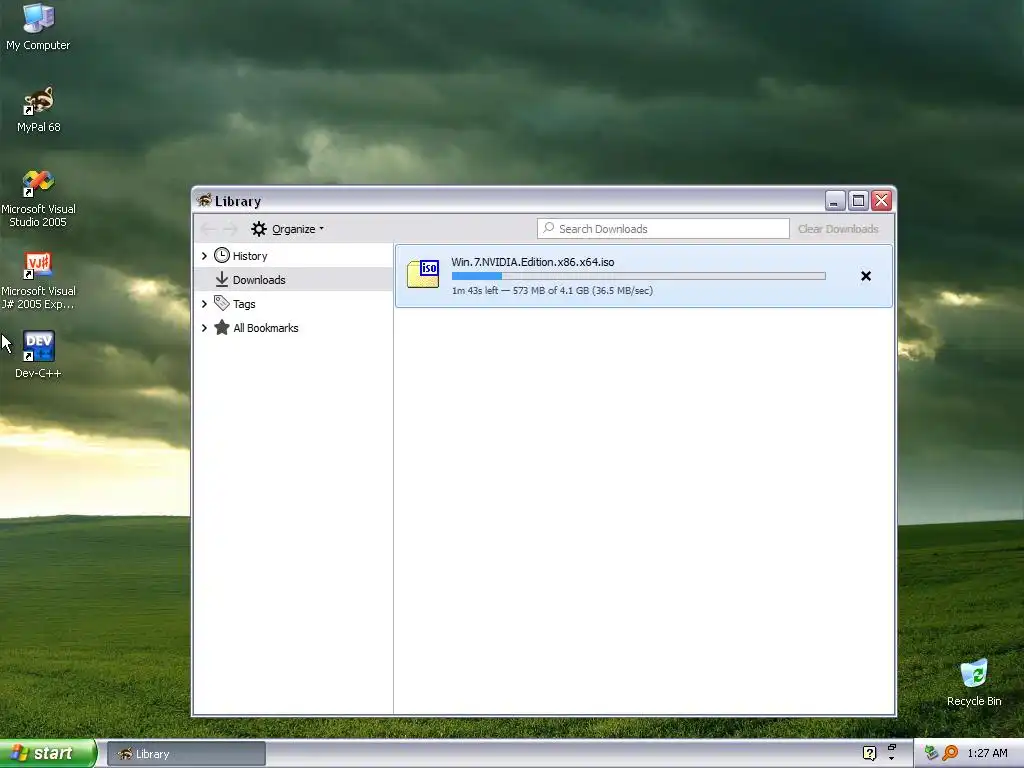Image resolution: width=1024 pixels, height=768 pixels.
Task: Select the Microsoft Visual J# 2005 Express shortcut
Action: pos(39,281)
